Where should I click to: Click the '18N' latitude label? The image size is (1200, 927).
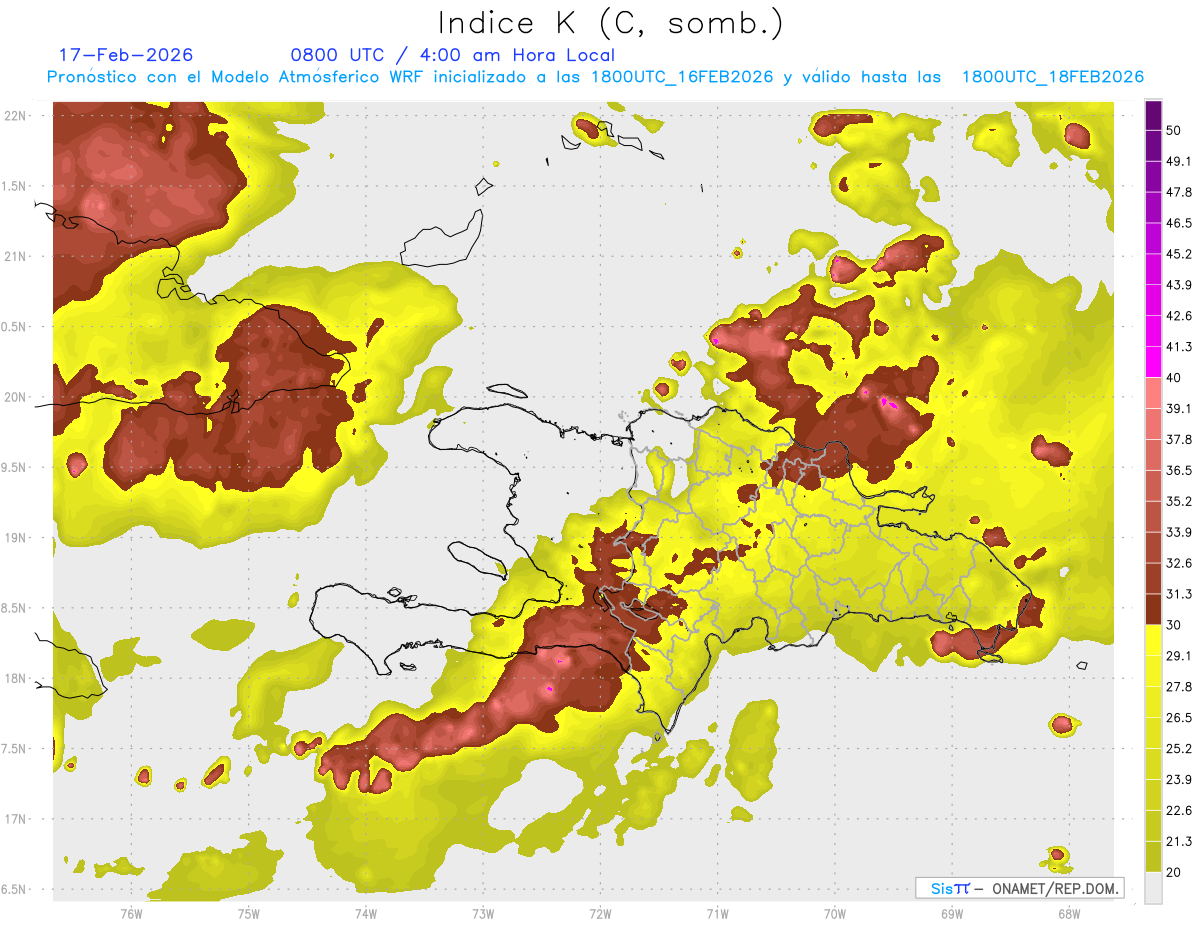pyautogui.click(x=16, y=678)
